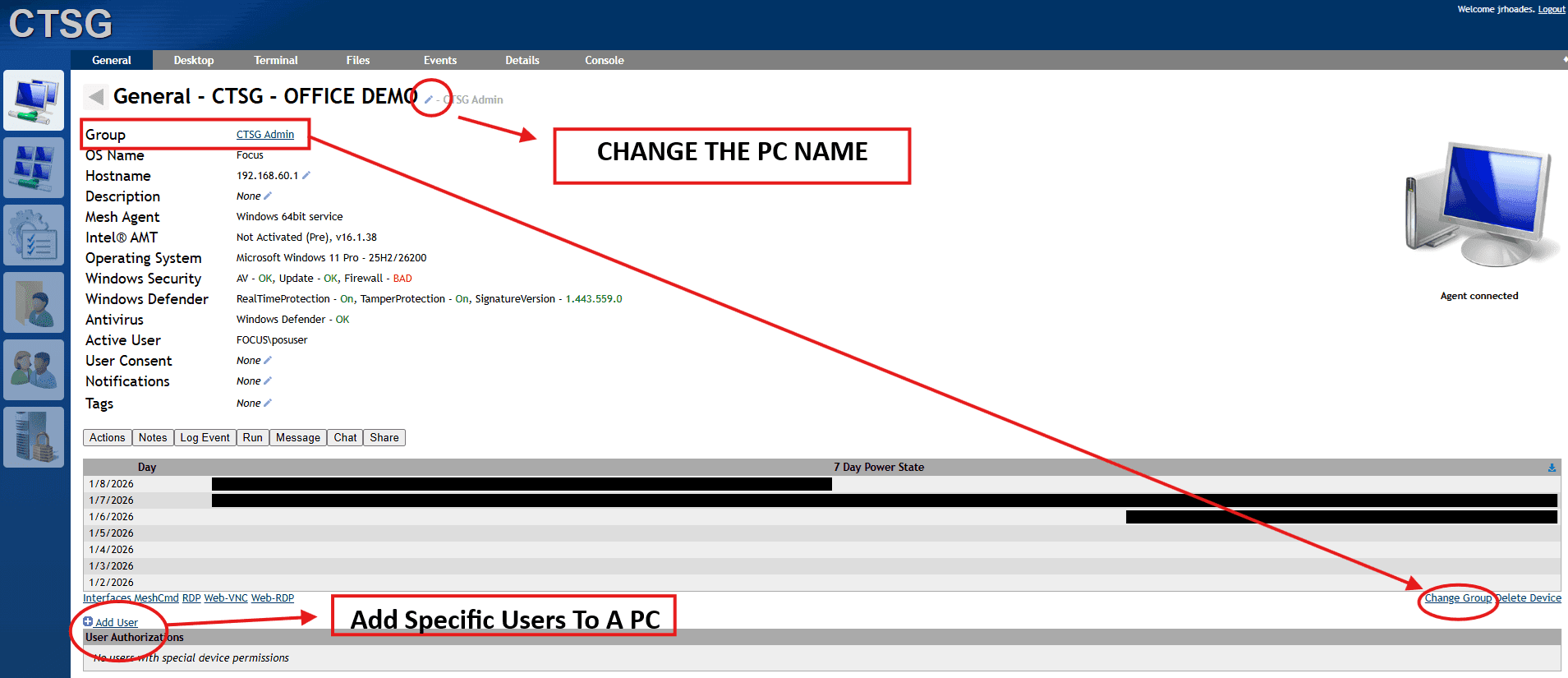Image resolution: width=1568 pixels, height=678 pixels.
Task: Open the Share button
Action: click(384, 437)
